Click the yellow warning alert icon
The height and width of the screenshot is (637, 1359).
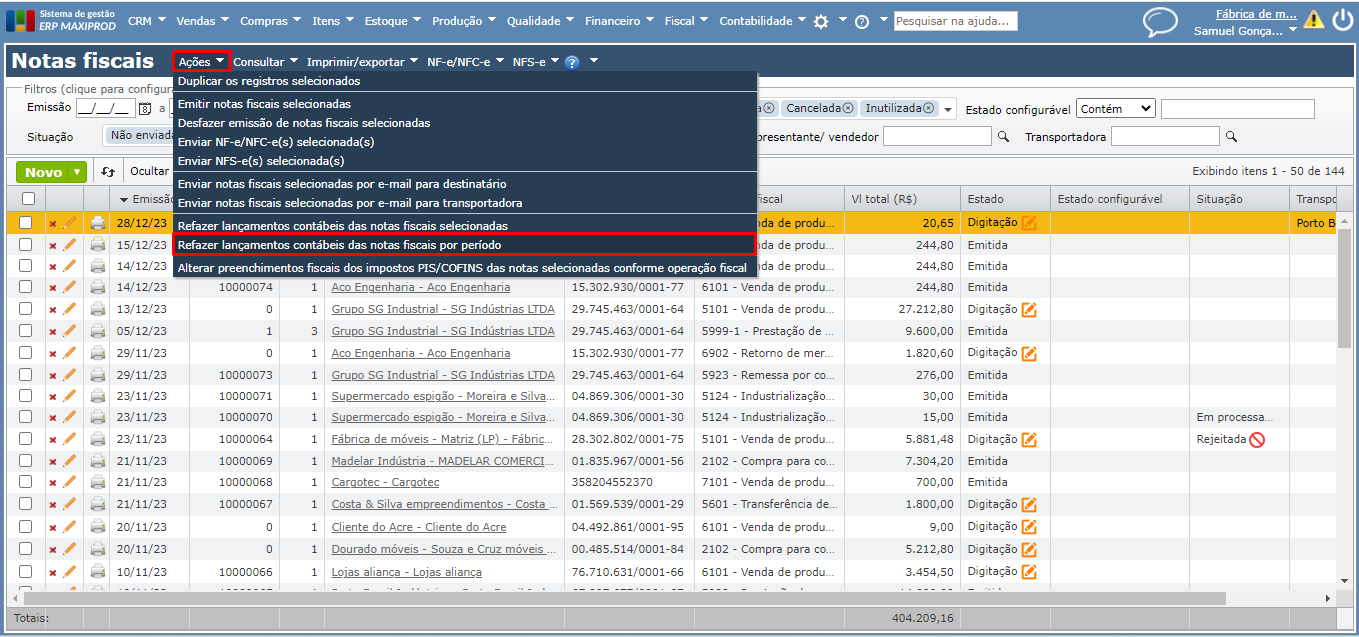click(x=1313, y=19)
